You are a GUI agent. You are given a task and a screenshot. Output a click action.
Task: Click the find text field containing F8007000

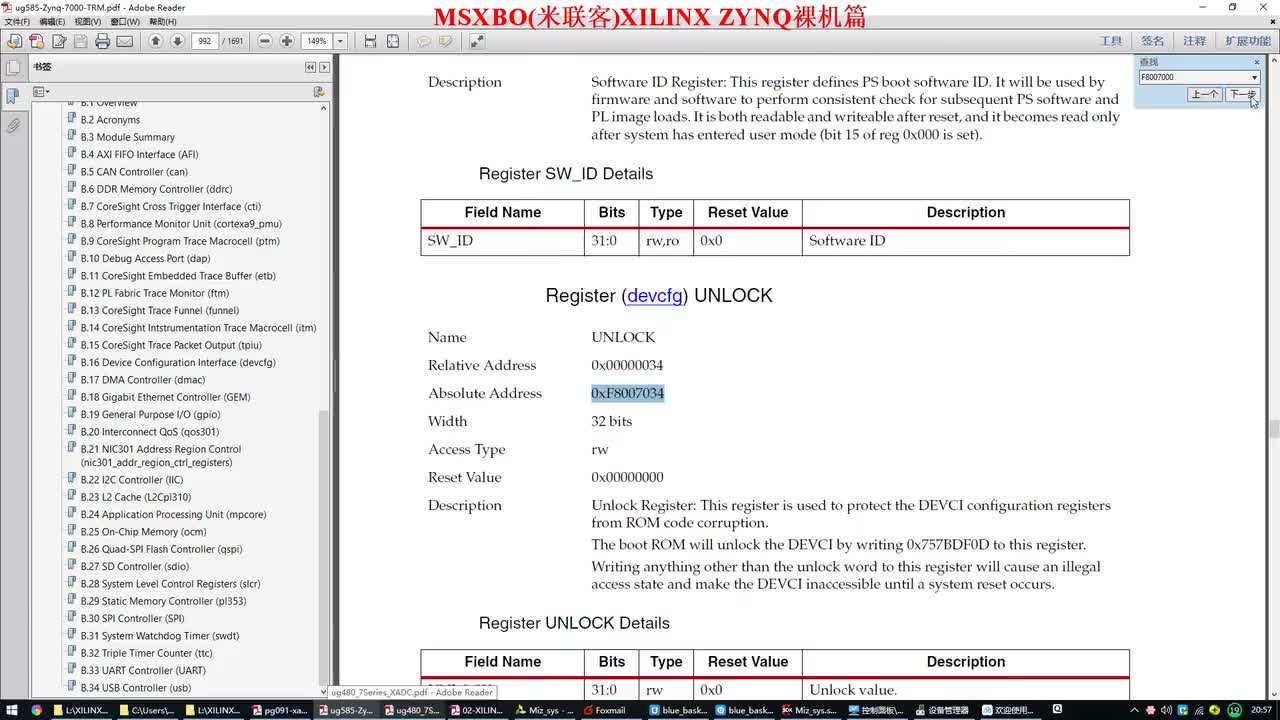coord(1194,77)
